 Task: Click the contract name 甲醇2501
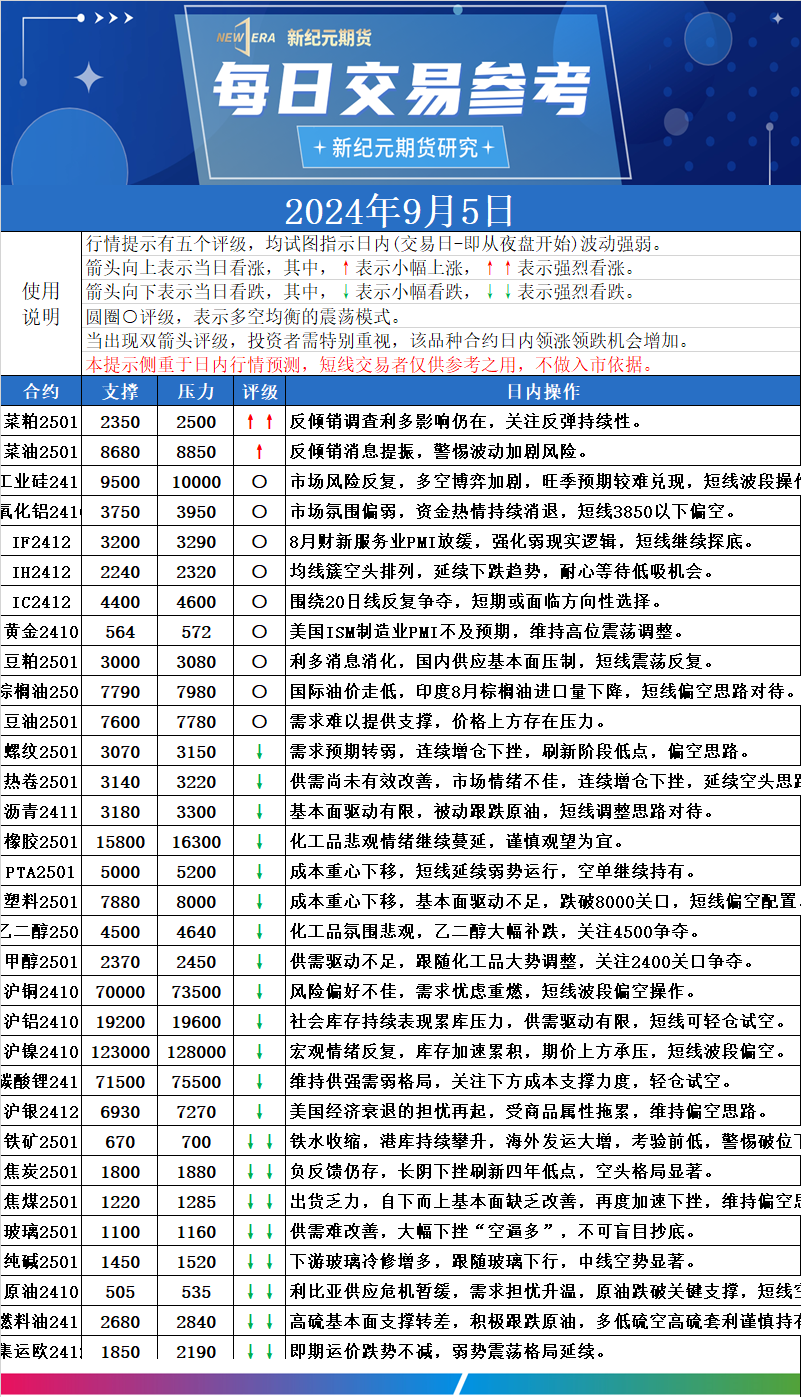click(x=41, y=962)
